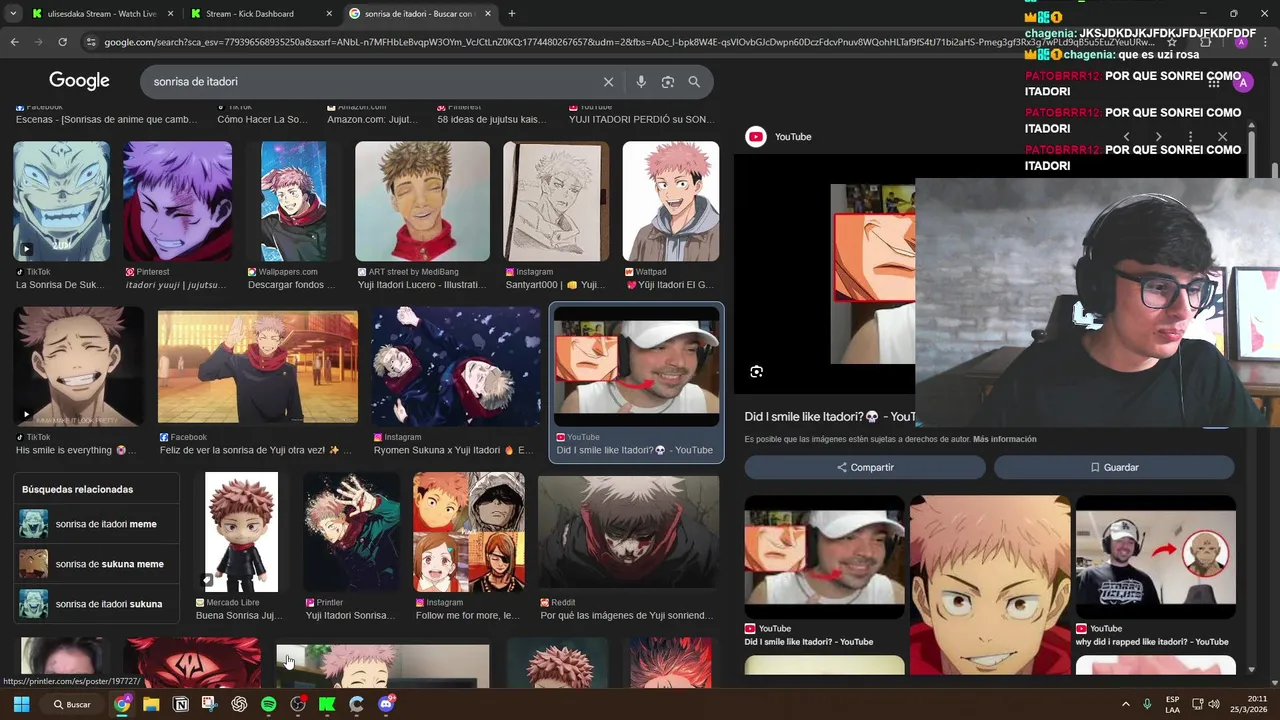Close the ulisesdaka Stream tab

pos(170,14)
